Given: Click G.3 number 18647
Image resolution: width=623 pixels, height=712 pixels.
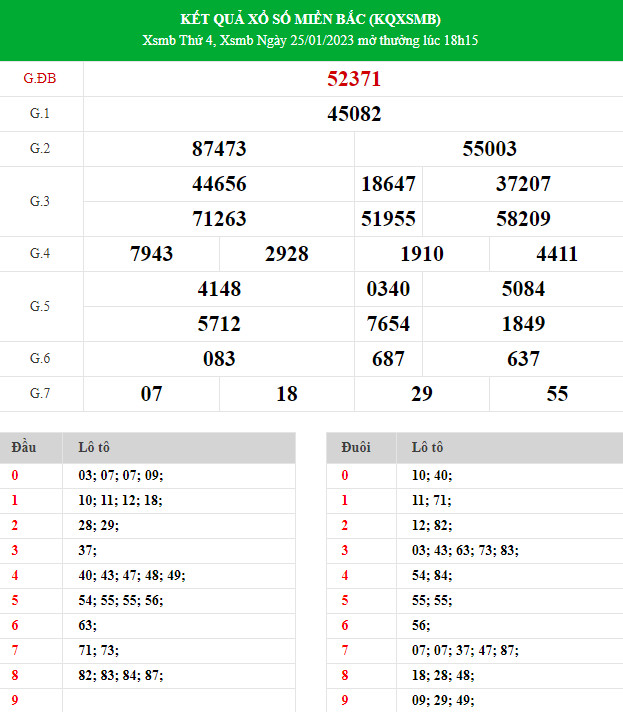Looking at the screenshot, I should [388, 184].
